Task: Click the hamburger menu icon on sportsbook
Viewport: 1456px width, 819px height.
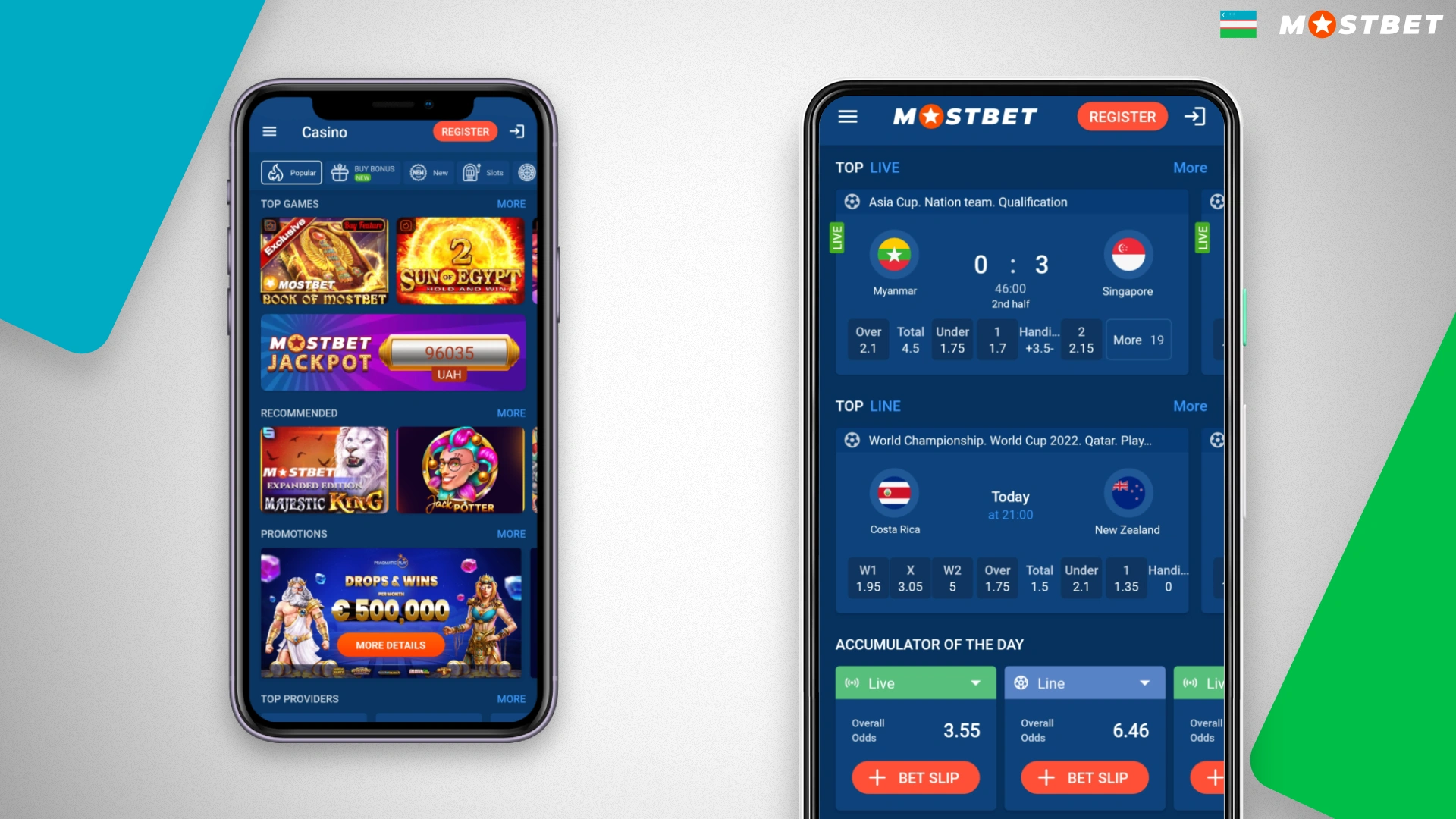Action: (x=848, y=116)
